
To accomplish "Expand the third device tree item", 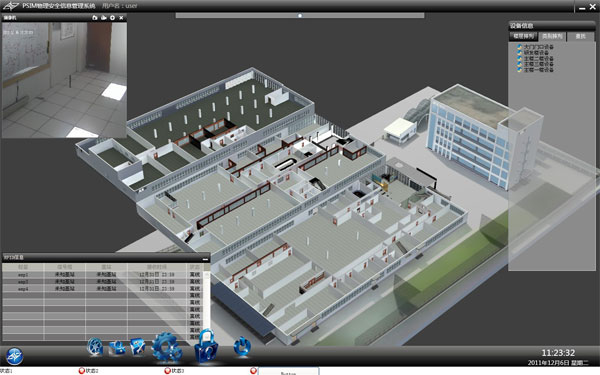I will coord(535,59).
